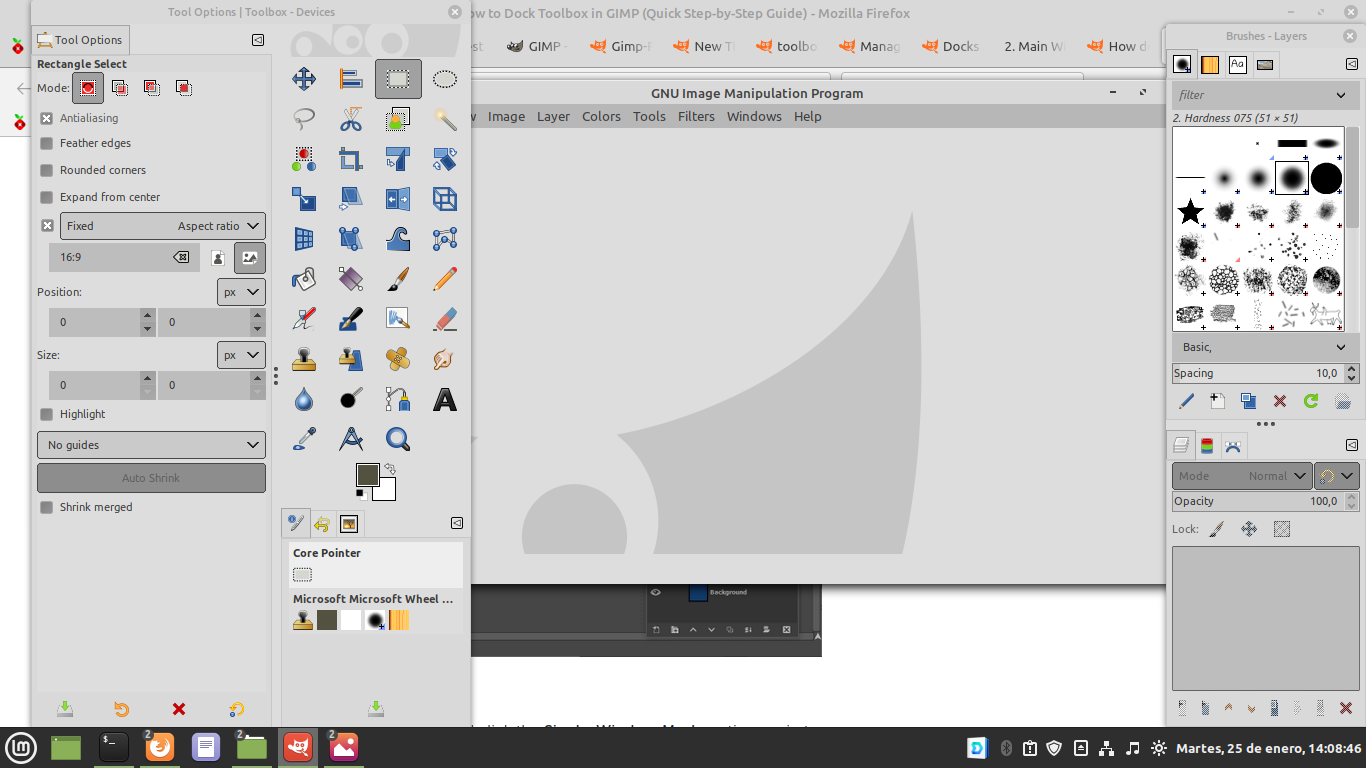The image size is (1366, 768).
Task: Enable the Expand from center checkbox
Action: tap(47, 197)
